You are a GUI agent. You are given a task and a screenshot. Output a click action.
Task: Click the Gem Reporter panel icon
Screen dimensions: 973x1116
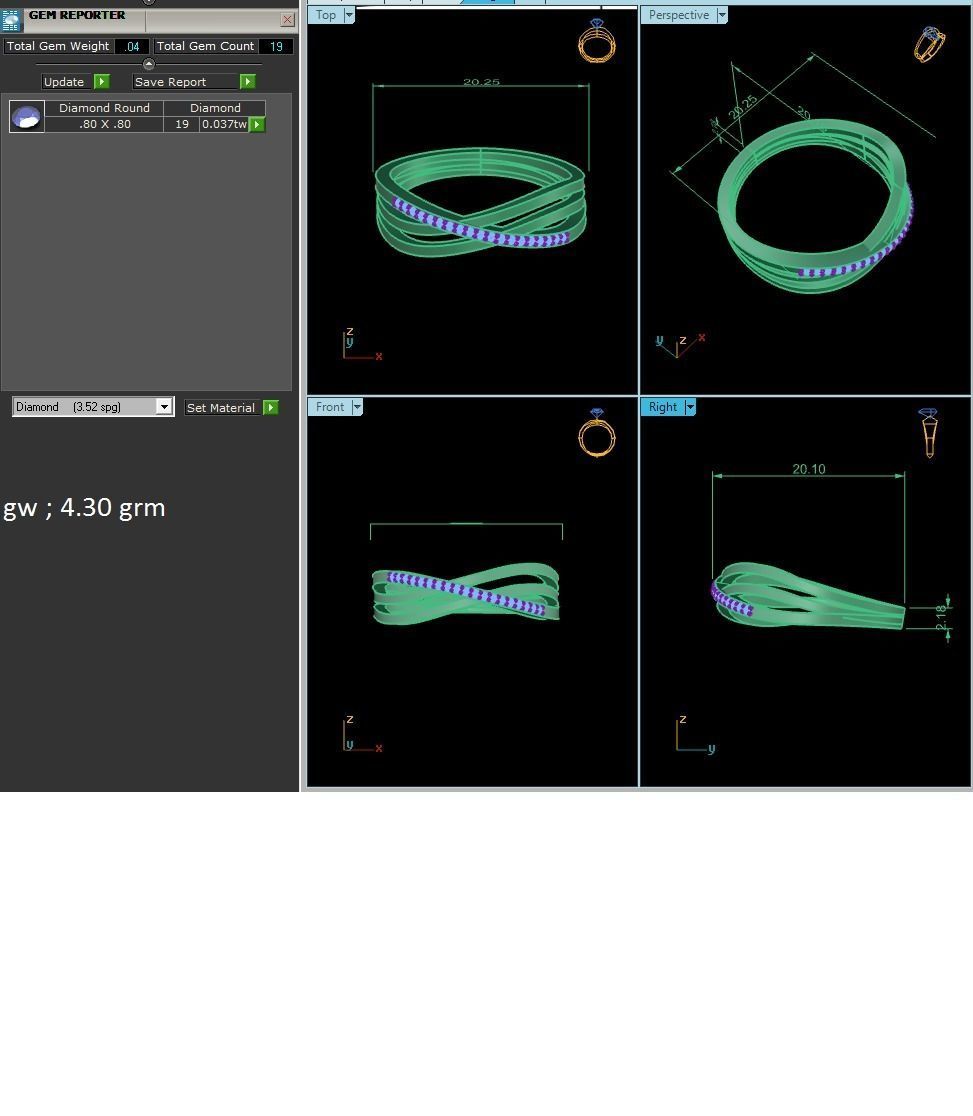(x=11, y=20)
